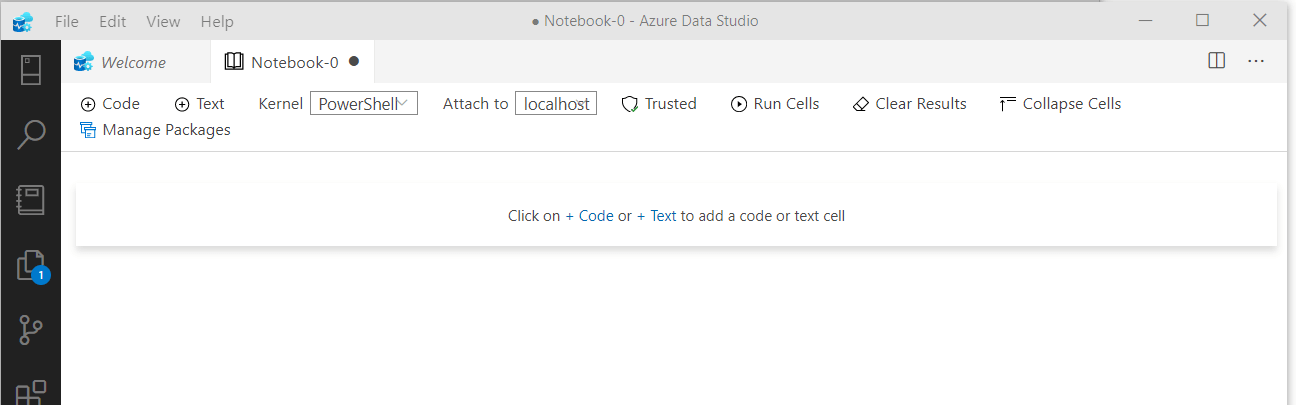The image size is (1296, 405).
Task: Open the File menu
Action: click(67, 21)
